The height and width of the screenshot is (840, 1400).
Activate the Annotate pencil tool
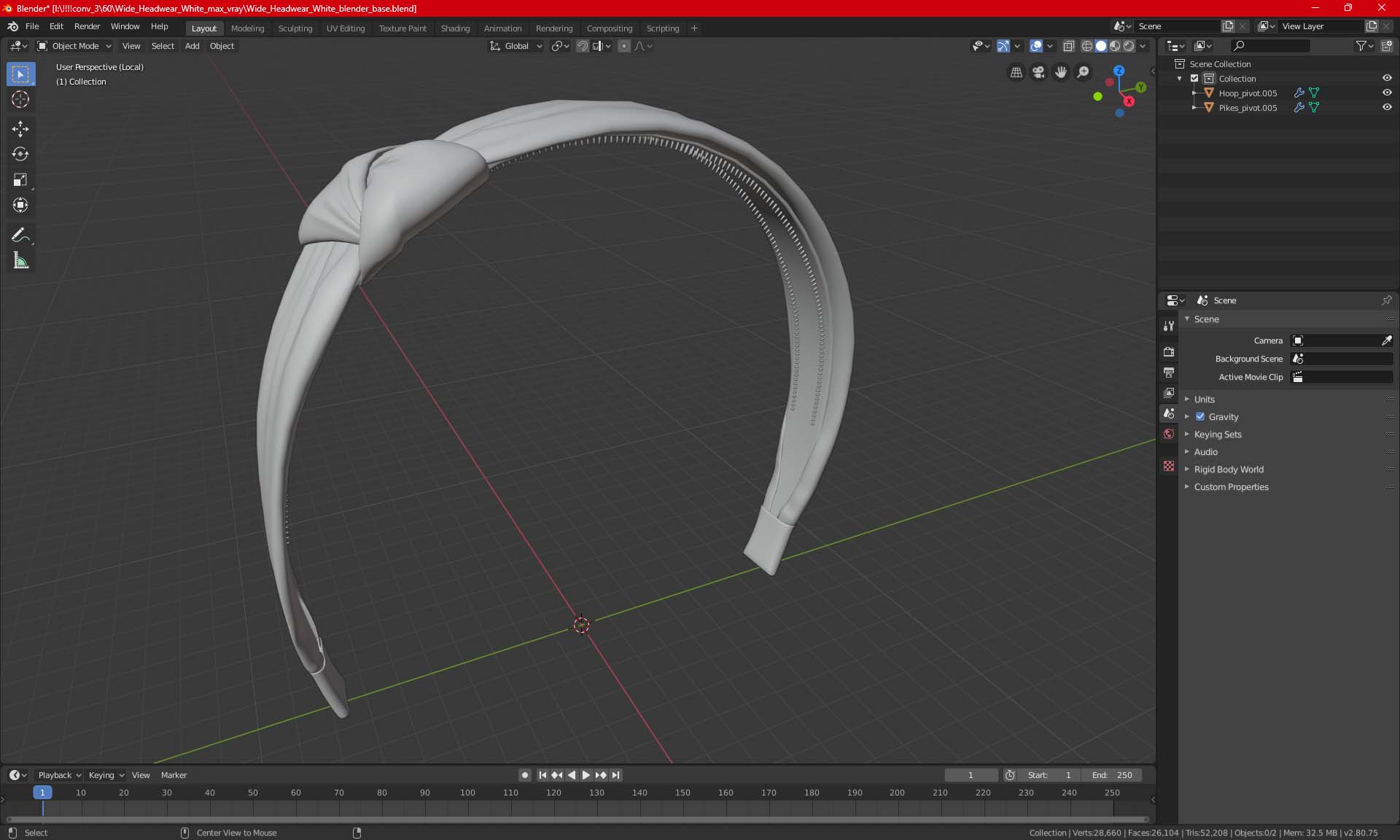20,236
